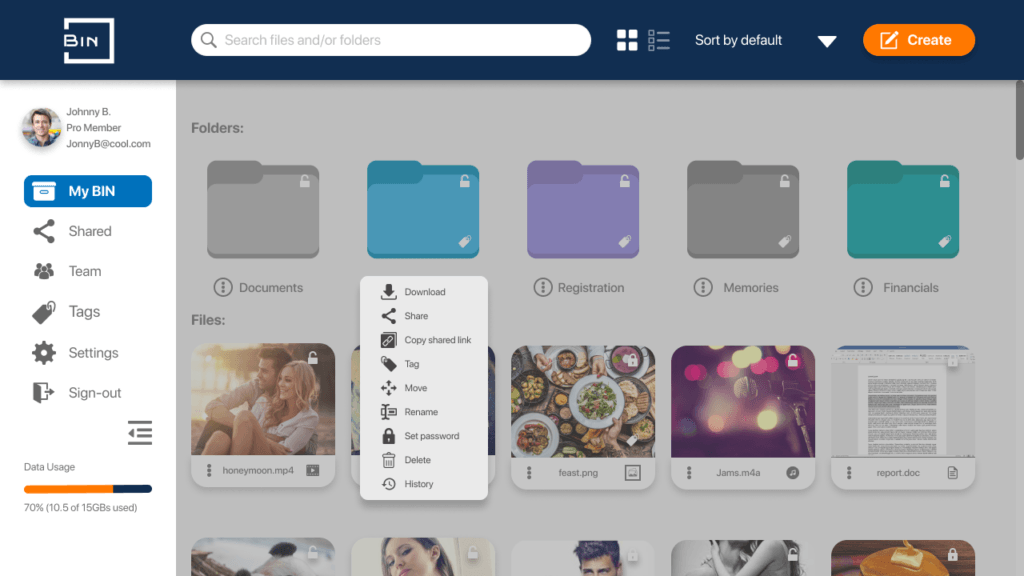Screen dimensions: 1024x576
Task: Switch to grid view layout
Action: click(627, 40)
